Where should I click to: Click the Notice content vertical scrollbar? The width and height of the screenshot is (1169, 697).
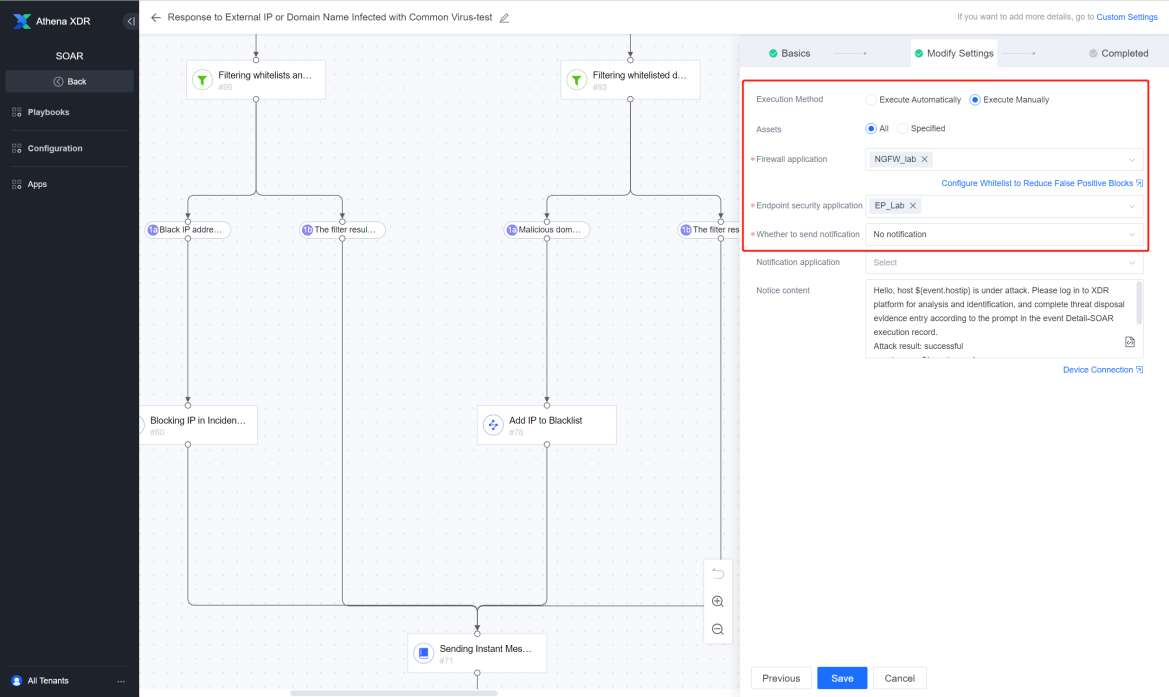1138,302
